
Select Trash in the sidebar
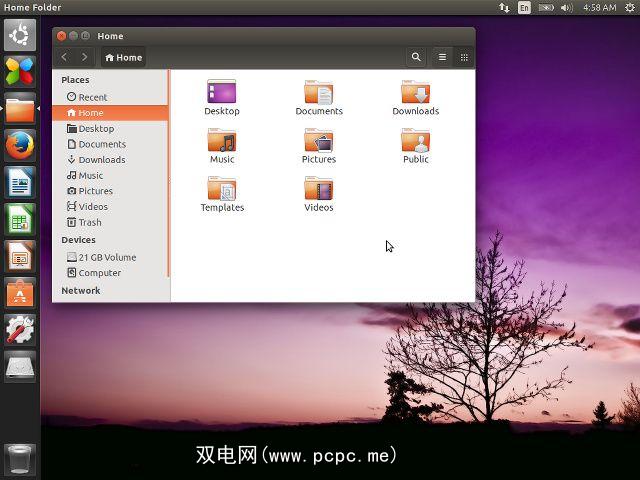90,222
